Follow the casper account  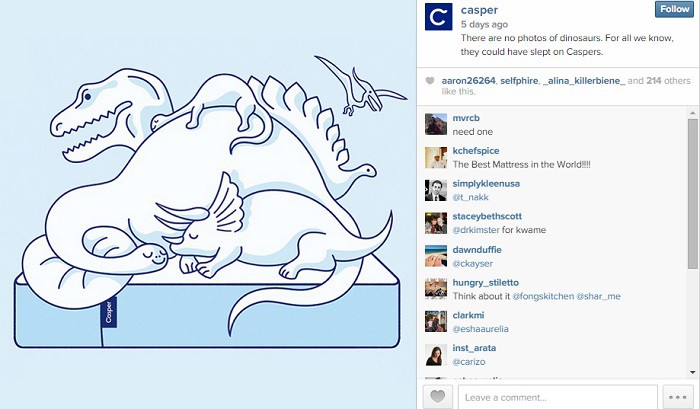[674, 9]
